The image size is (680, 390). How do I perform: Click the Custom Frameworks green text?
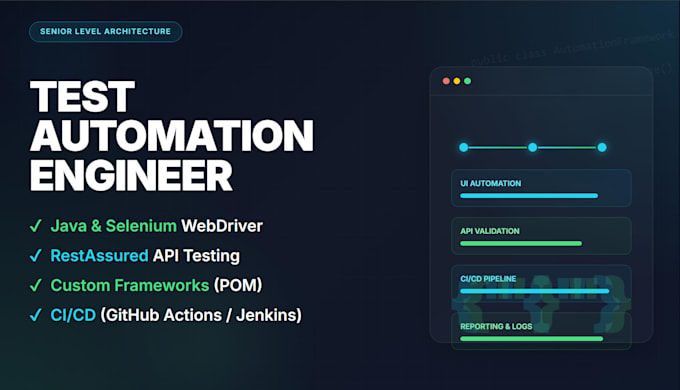(x=130, y=285)
